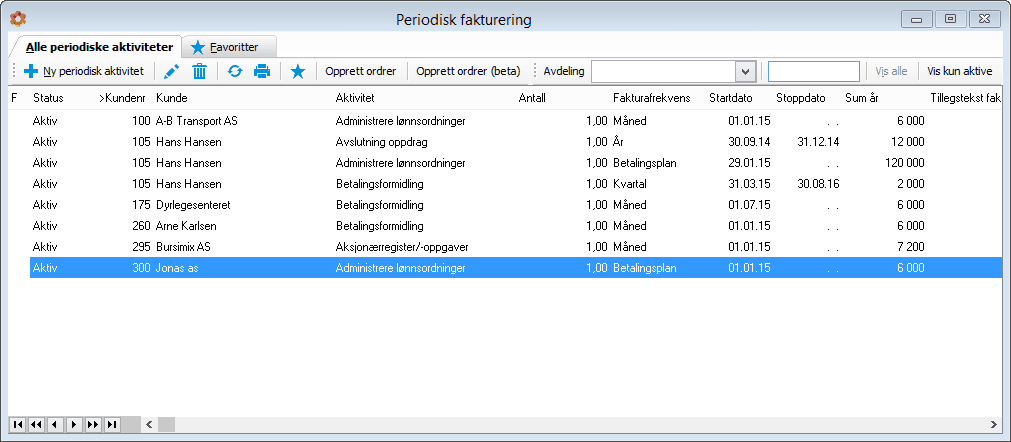Jump back page double-left navigation button
The height and width of the screenshot is (442, 1011).
(36, 424)
